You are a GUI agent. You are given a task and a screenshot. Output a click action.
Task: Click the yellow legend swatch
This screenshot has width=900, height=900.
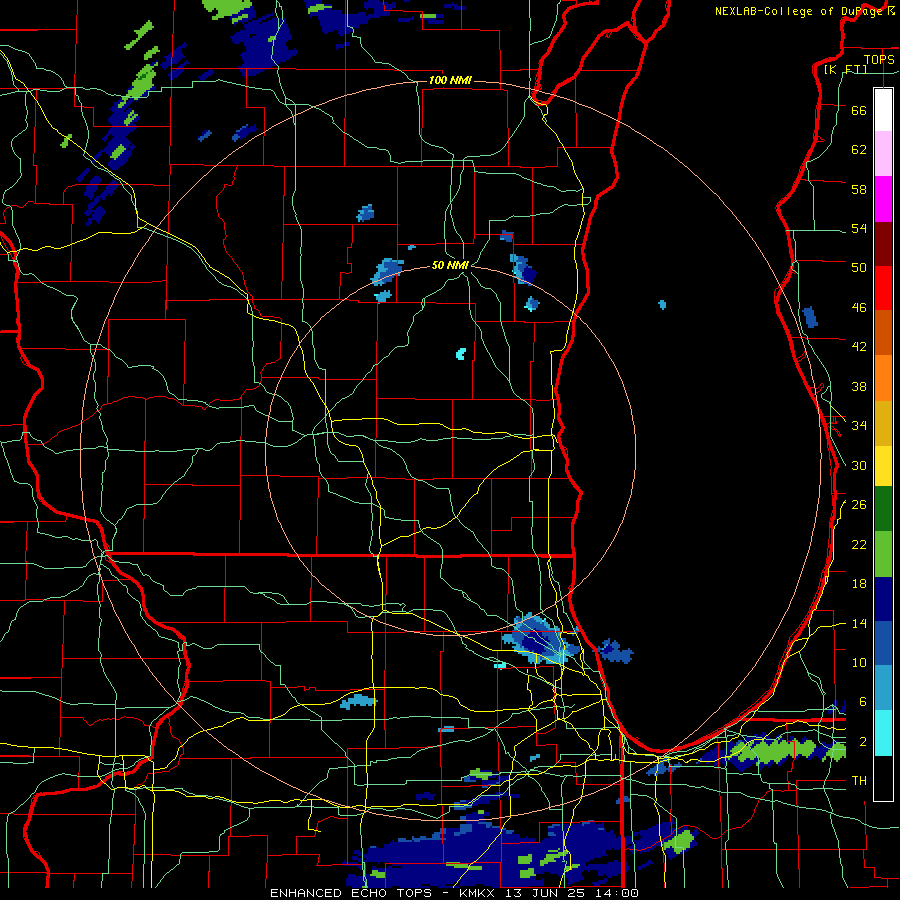point(883,465)
